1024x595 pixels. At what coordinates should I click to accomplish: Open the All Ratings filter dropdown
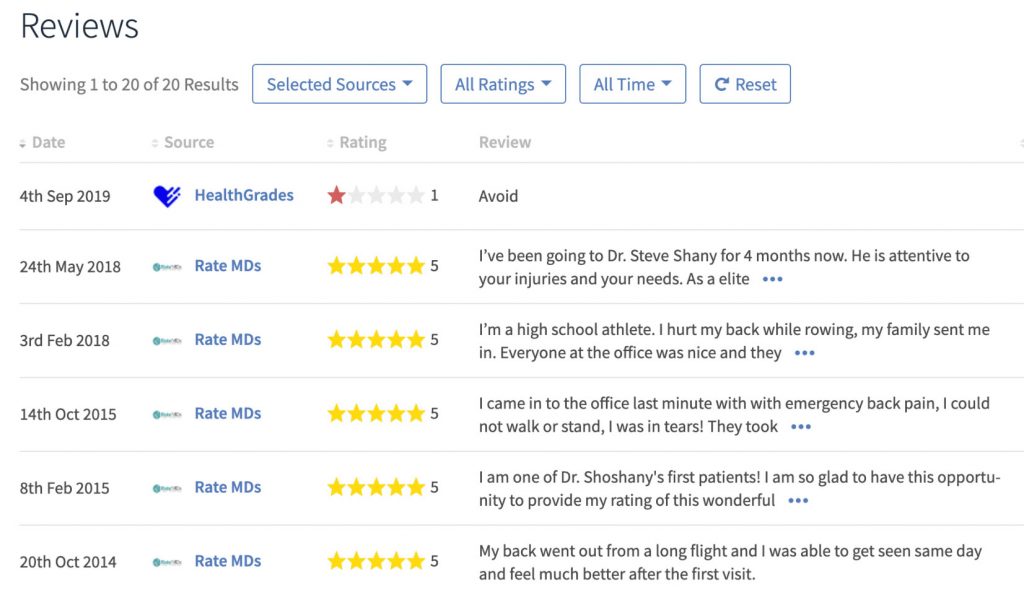(503, 84)
